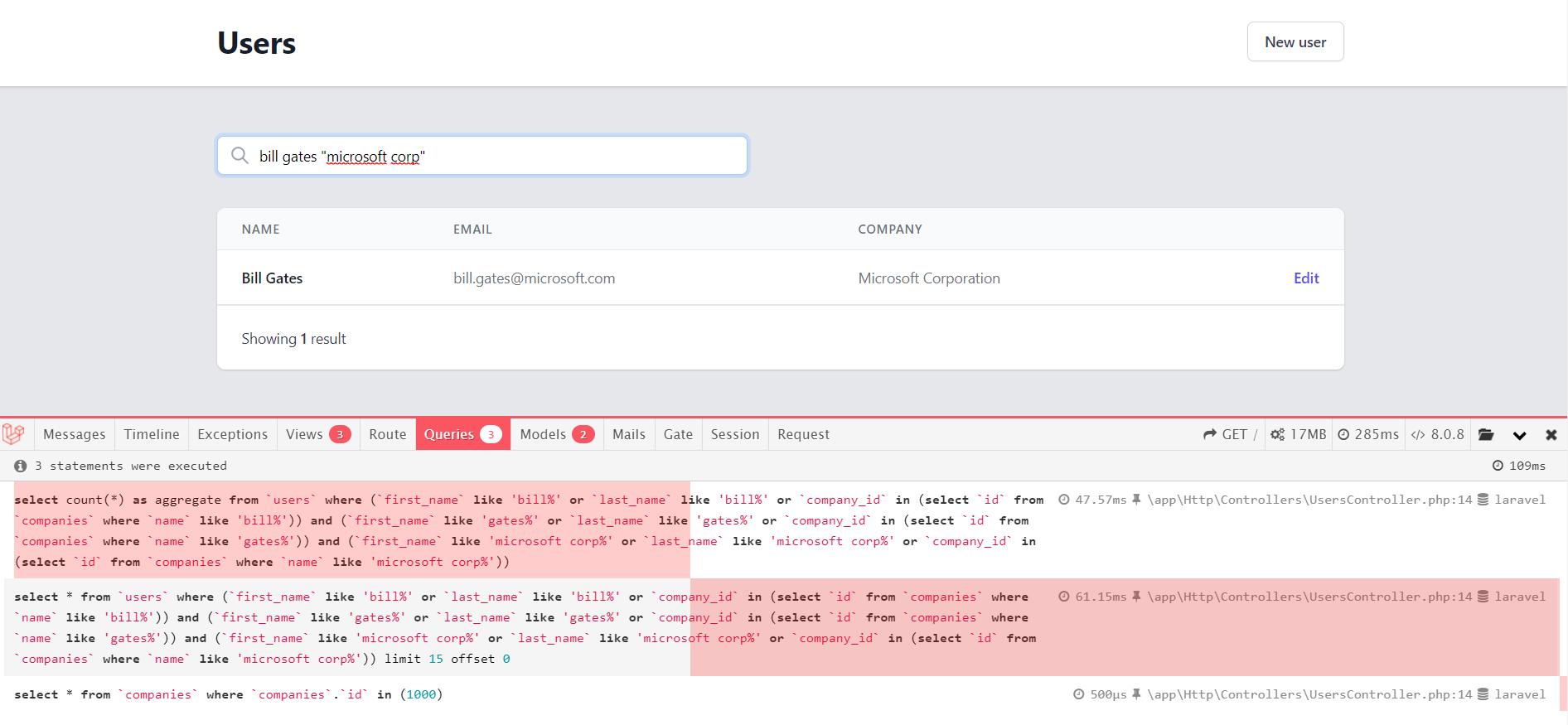This screenshot has height=725, width=1568.
Task: Click the 109ms total duration clock
Action: (1519, 466)
